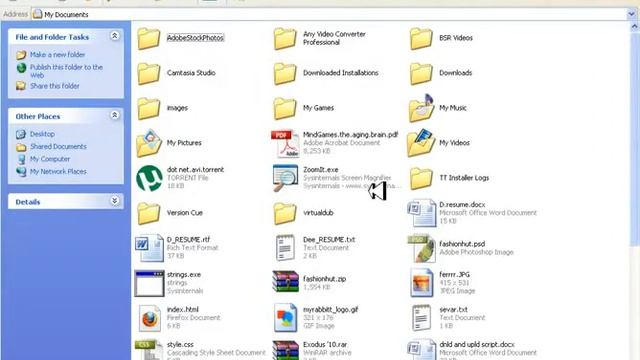Screen dimensions: 640x360
Task: Click the ferrrr.JPG image icon
Action: click(422, 283)
